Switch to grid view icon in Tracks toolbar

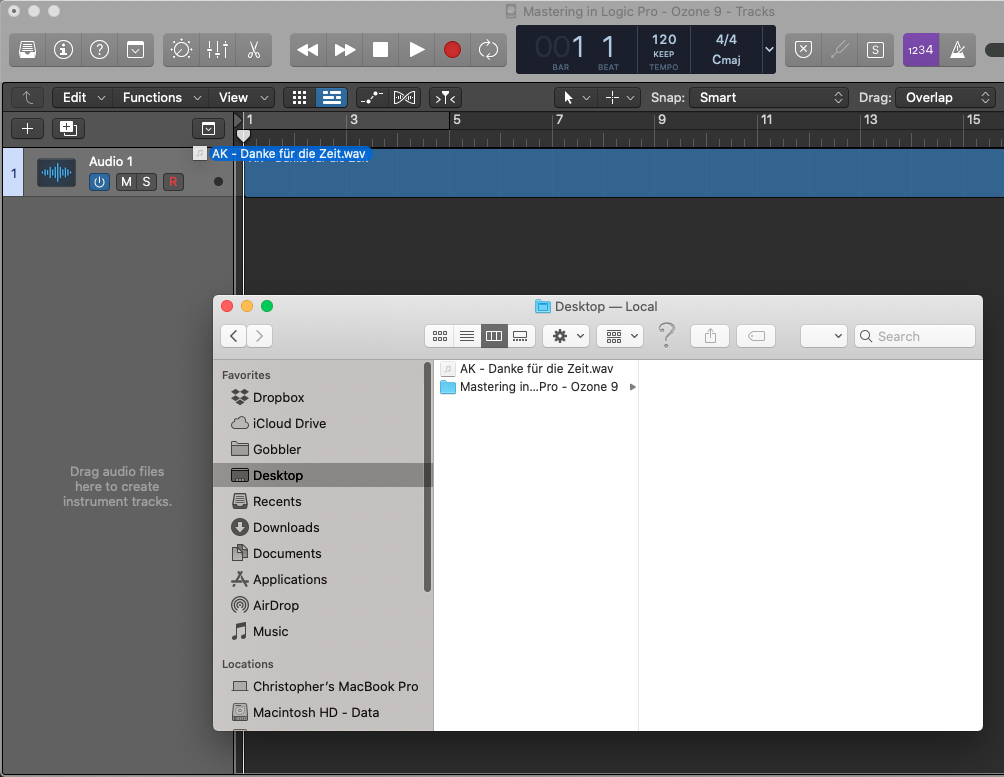(x=299, y=97)
